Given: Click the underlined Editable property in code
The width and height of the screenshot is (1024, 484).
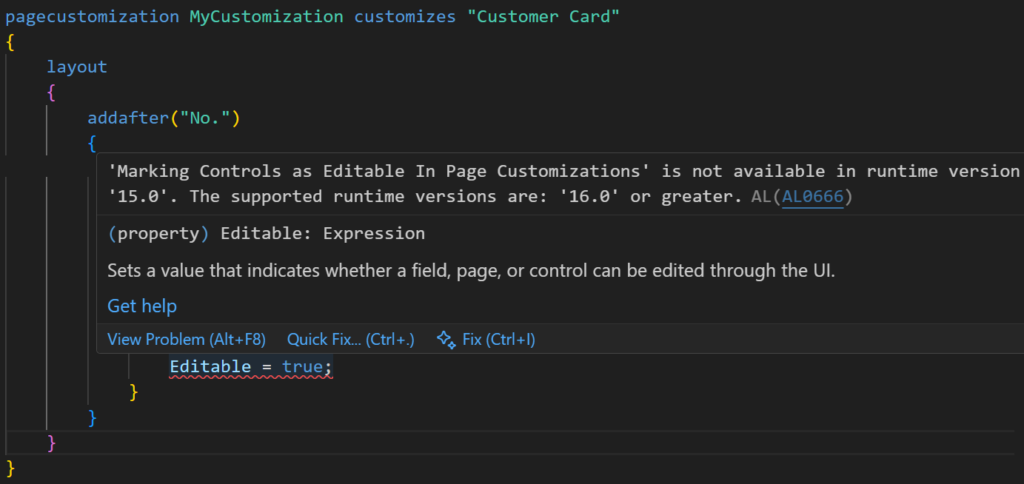Looking at the screenshot, I should [210, 367].
